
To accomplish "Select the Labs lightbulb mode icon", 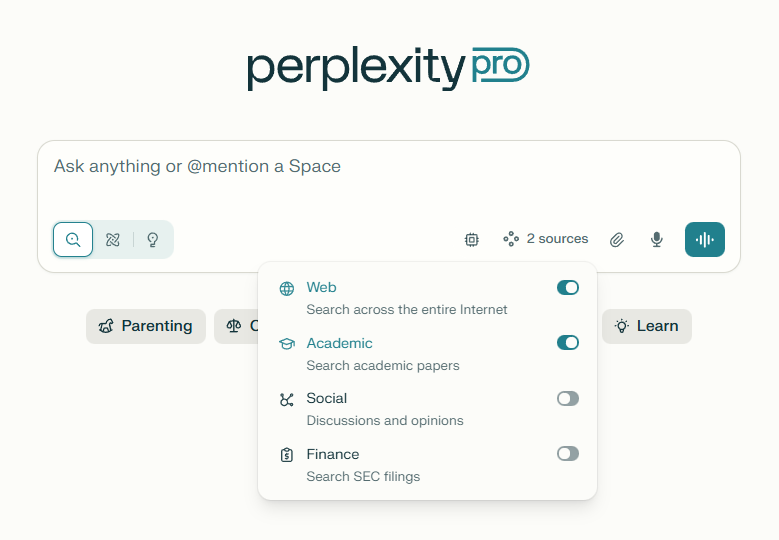I will pos(153,240).
